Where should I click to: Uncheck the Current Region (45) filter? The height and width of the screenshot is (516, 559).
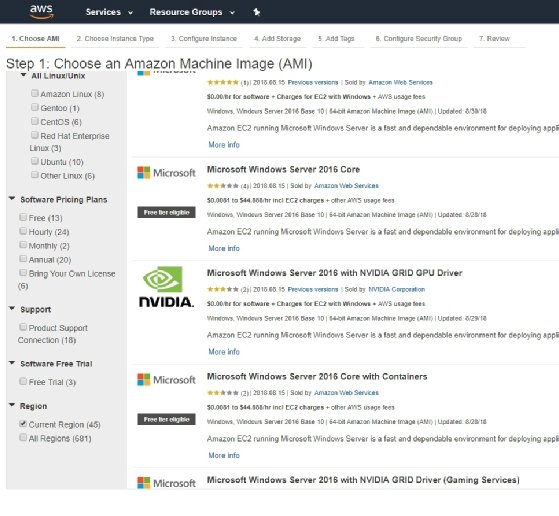(x=23, y=423)
